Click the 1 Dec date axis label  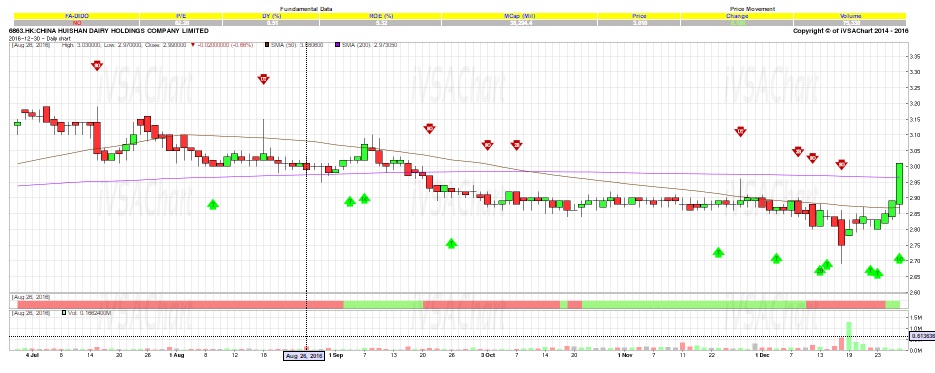(x=763, y=356)
